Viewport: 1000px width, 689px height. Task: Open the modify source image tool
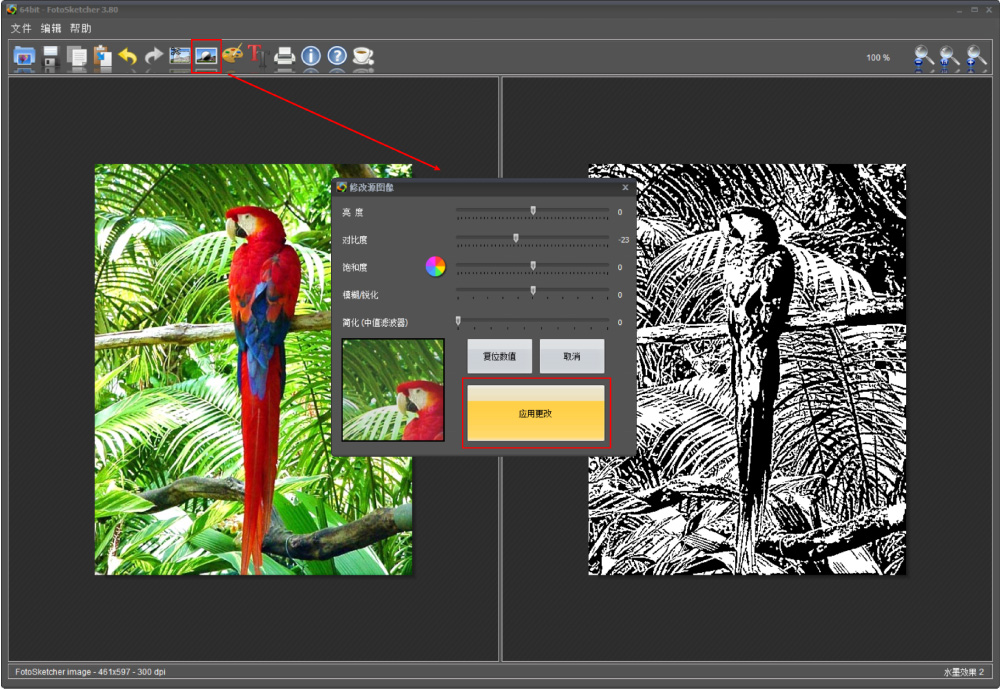click(x=206, y=56)
